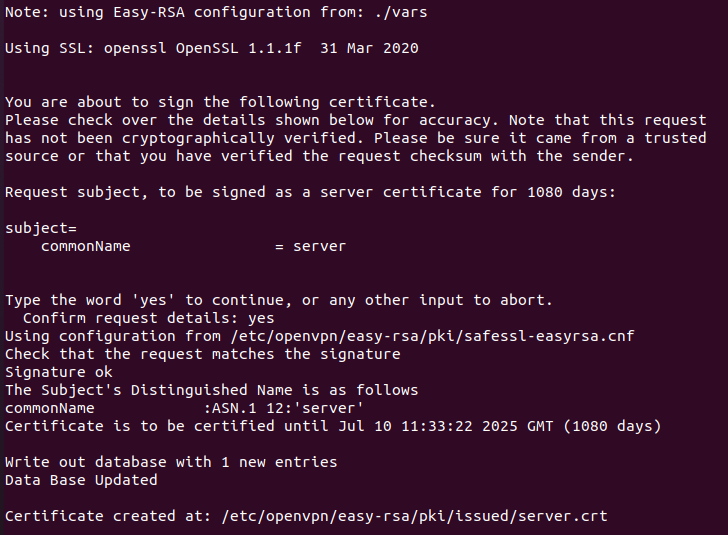Click the ASN.1 12:'server' value
Image resolution: width=728 pixels, height=535 pixels.
[283, 408]
